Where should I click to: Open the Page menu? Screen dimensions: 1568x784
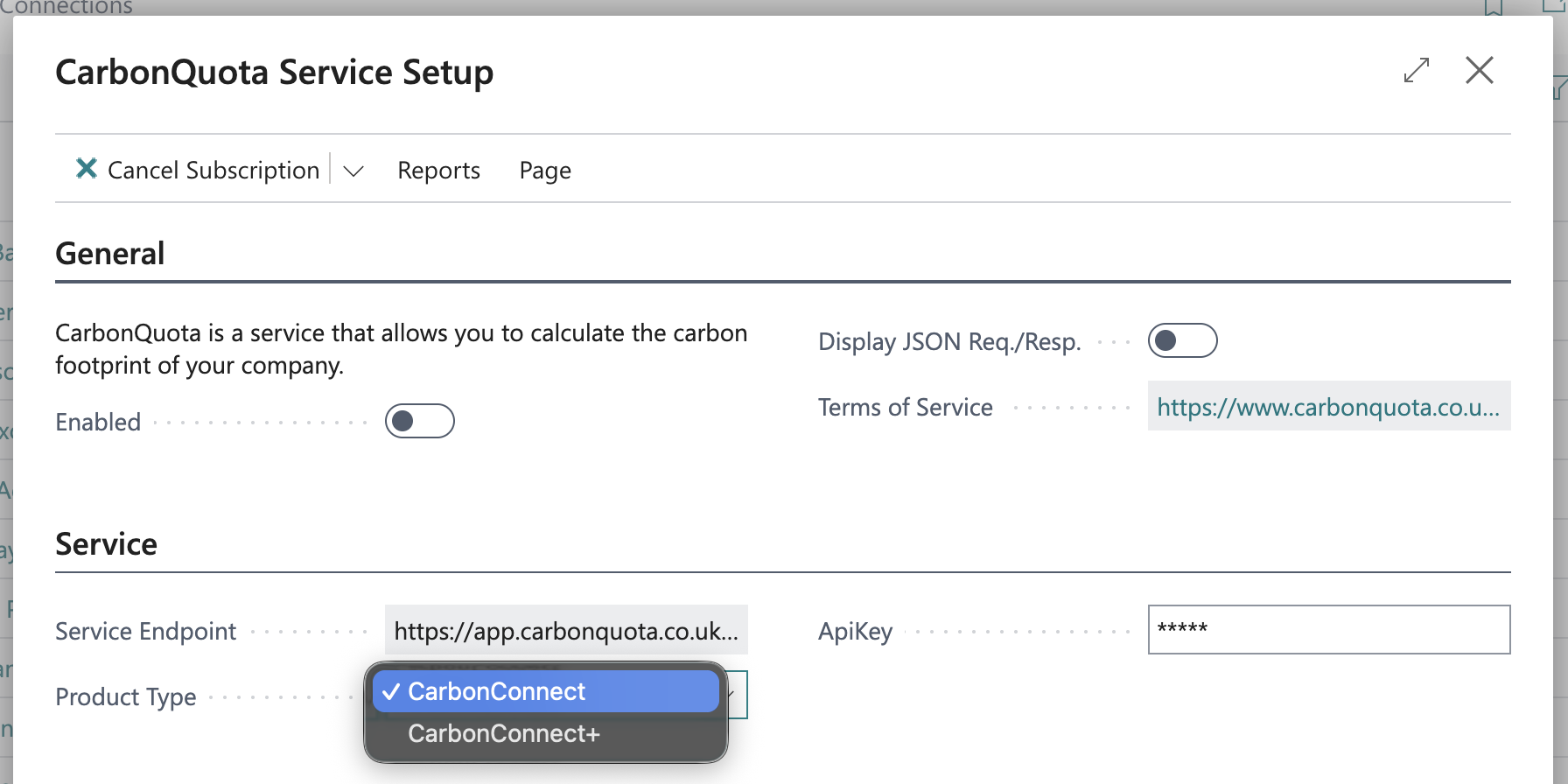545,171
